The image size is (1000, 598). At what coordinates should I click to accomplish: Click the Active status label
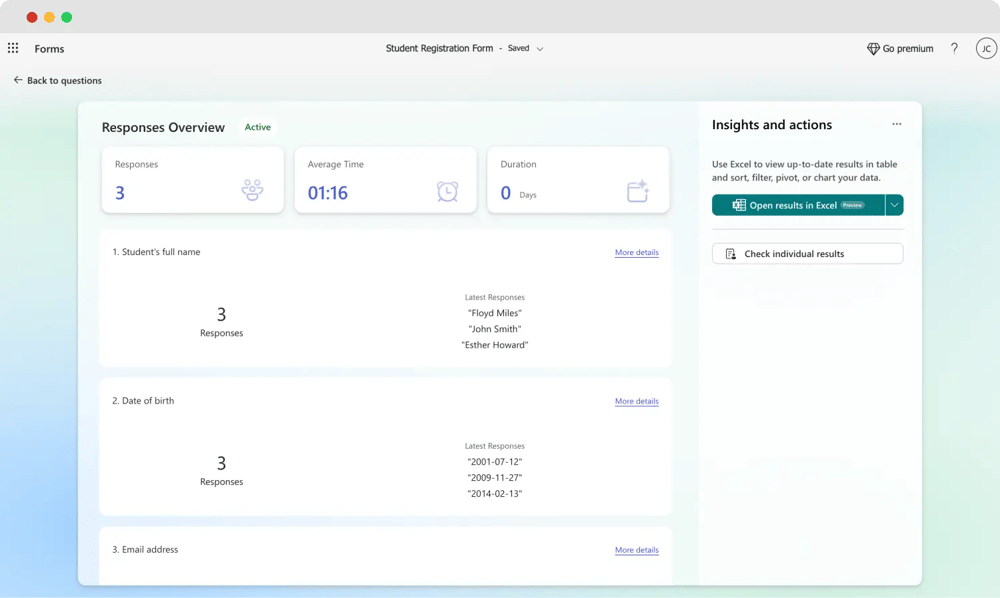click(x=258, y=128)
